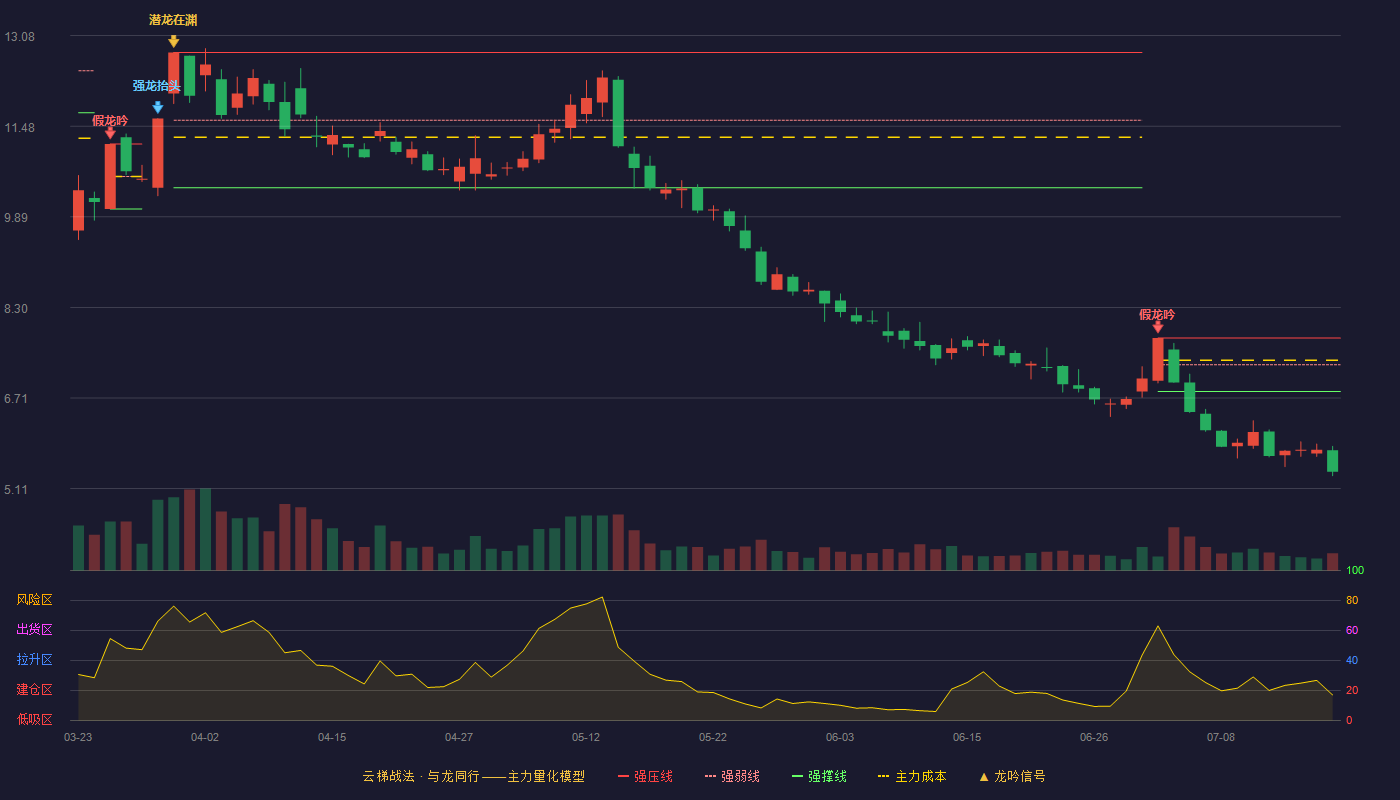Select the 低吸区 zone label
Image resolution: width=1400 pixels, height=800 pixels.
[34, 719]
